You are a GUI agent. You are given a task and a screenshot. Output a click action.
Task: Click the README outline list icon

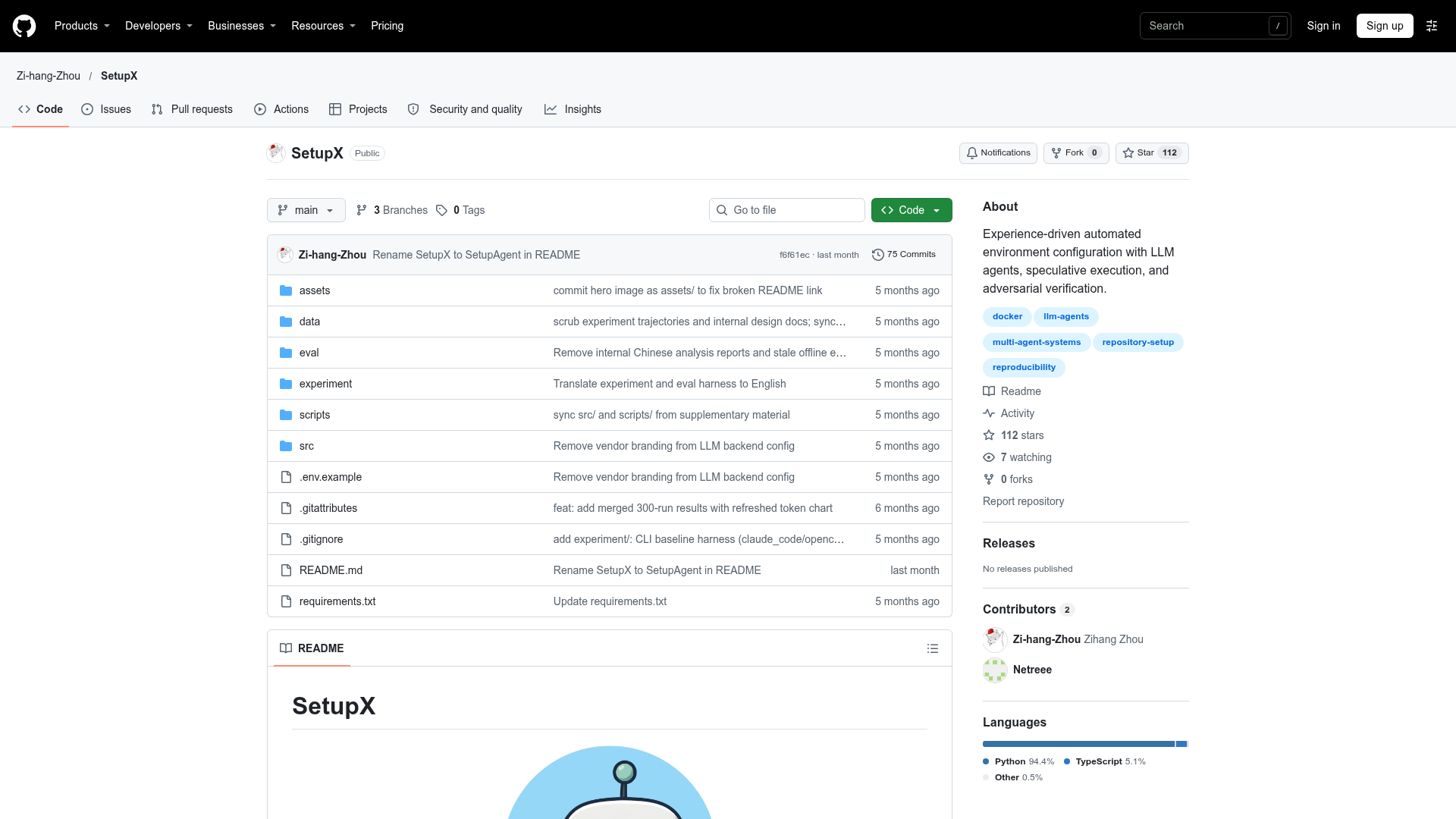pyautogui.click(x=933, y=648)
